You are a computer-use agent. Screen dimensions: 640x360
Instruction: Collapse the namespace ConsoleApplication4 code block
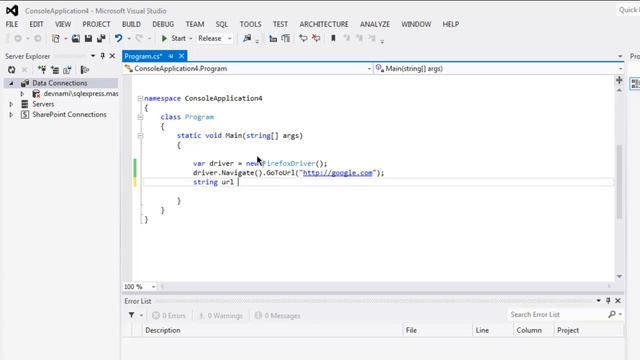click(140, 98)
